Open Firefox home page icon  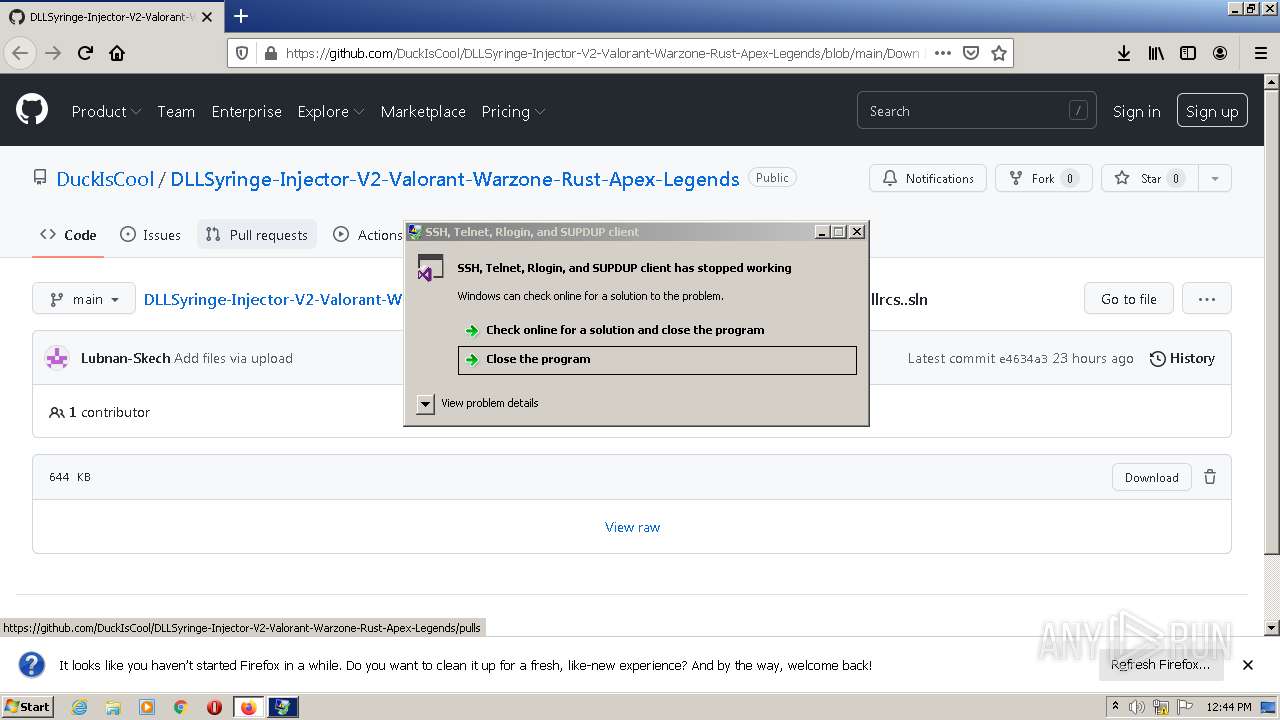117,53
